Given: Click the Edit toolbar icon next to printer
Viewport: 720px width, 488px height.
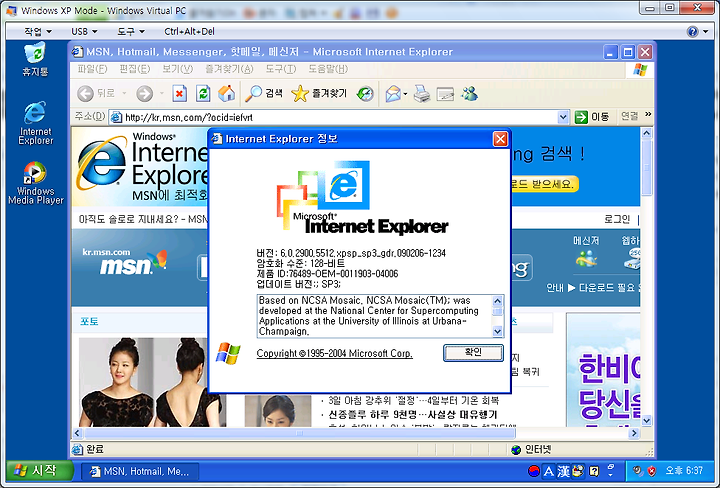Looking at the screenshot, I should pyautogui.click(x=445, y=94).
